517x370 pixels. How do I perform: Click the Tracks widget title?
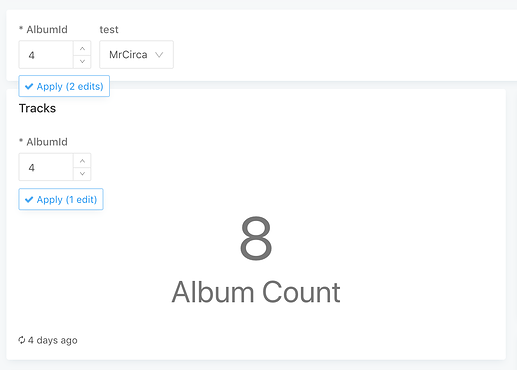click(37, 108)
